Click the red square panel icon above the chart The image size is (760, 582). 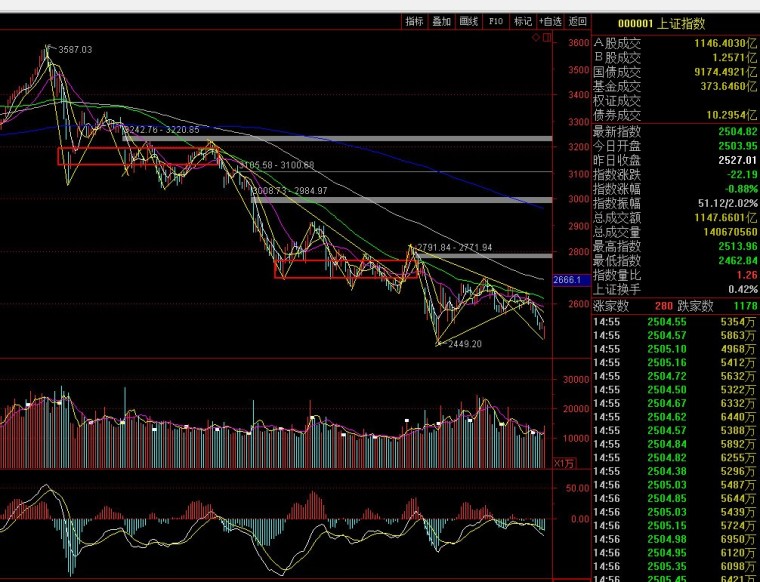click(547, 37)
